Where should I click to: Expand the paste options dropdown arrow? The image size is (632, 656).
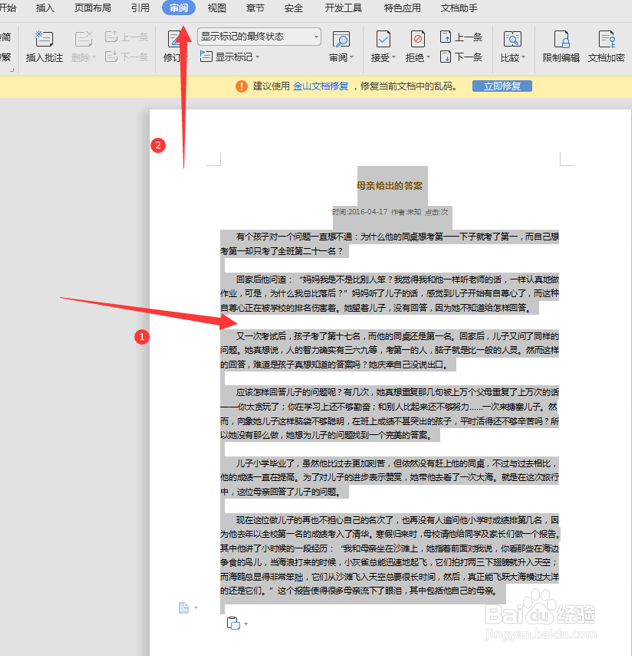coord(246,624)
